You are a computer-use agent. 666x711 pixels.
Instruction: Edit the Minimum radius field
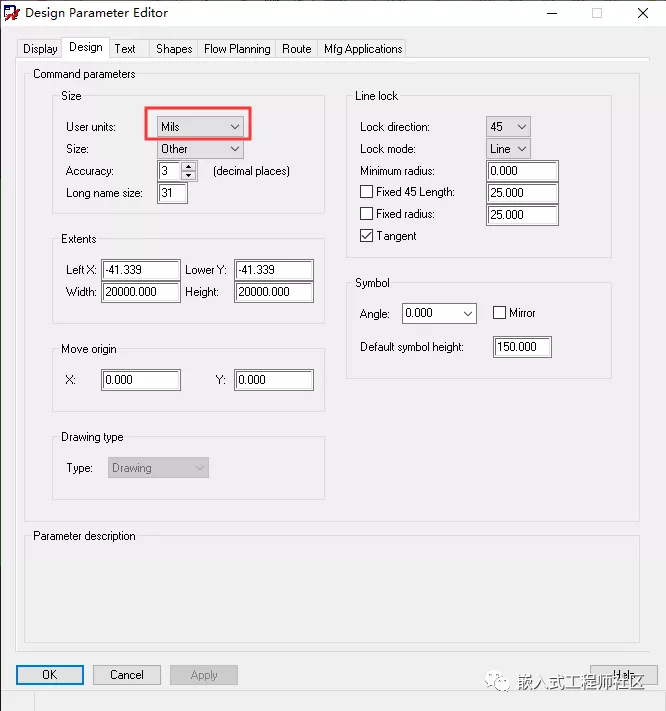(x=522, y=171)
